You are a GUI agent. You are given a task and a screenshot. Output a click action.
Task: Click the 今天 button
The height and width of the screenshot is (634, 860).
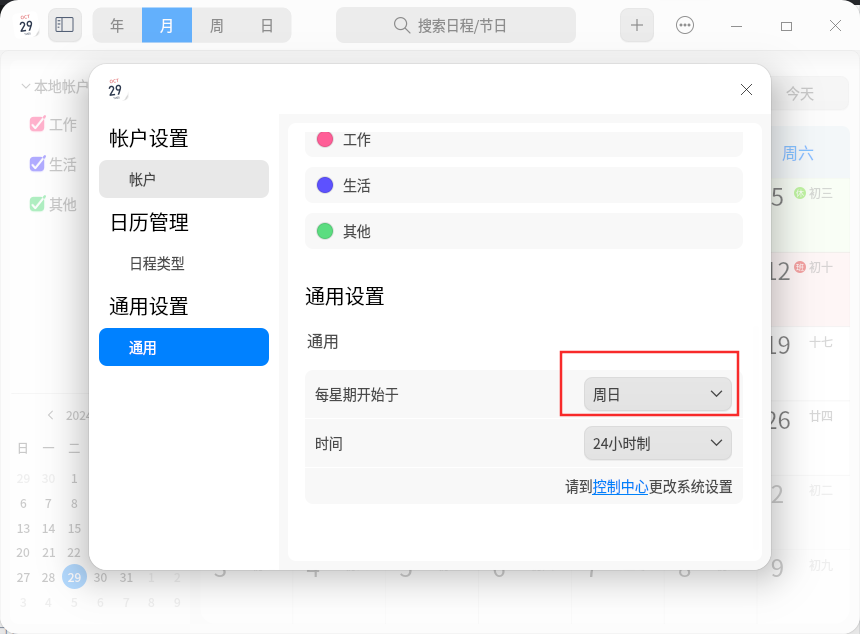point(800,94)
